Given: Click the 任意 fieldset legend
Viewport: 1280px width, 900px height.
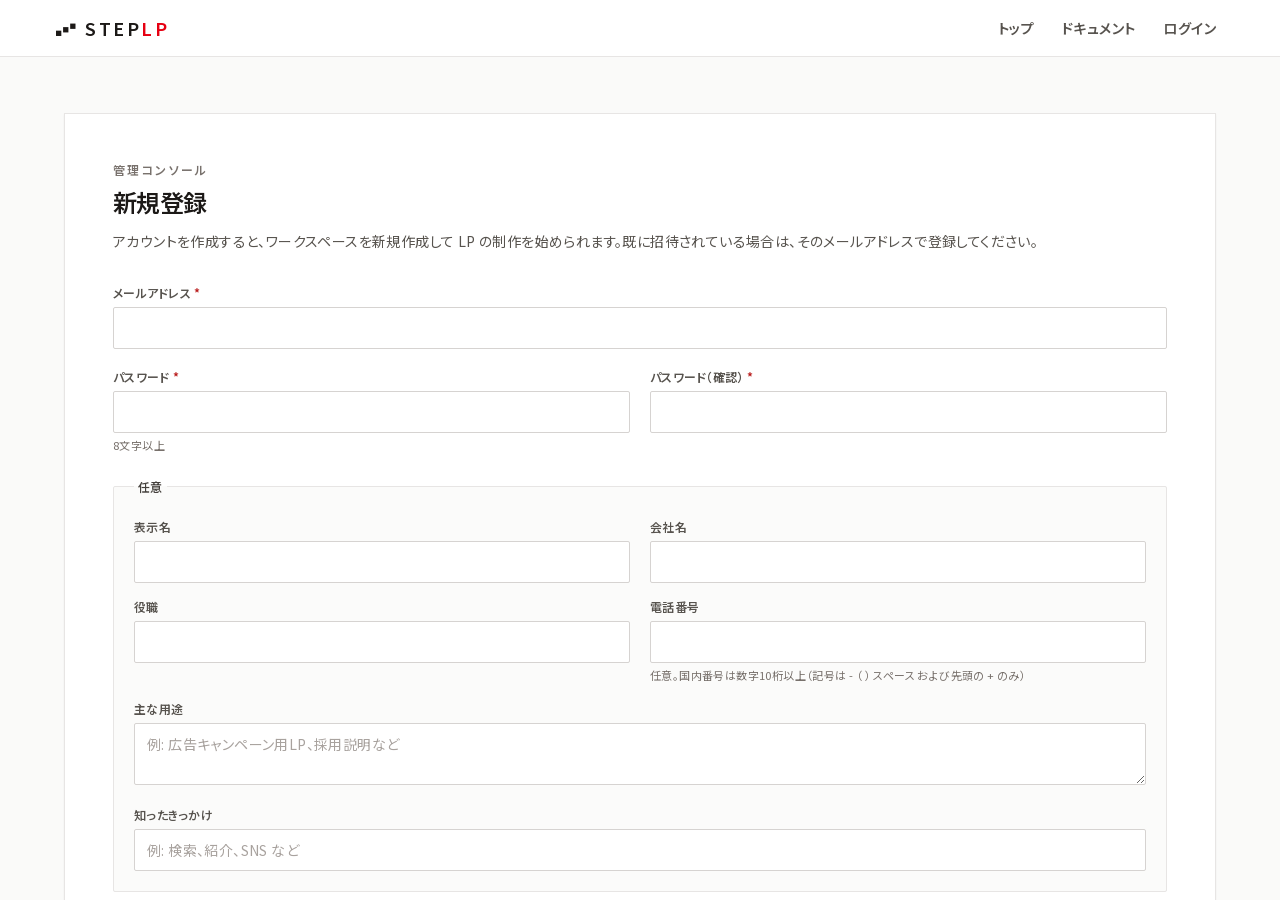Looking at the screenshot, I should [150, 487].
